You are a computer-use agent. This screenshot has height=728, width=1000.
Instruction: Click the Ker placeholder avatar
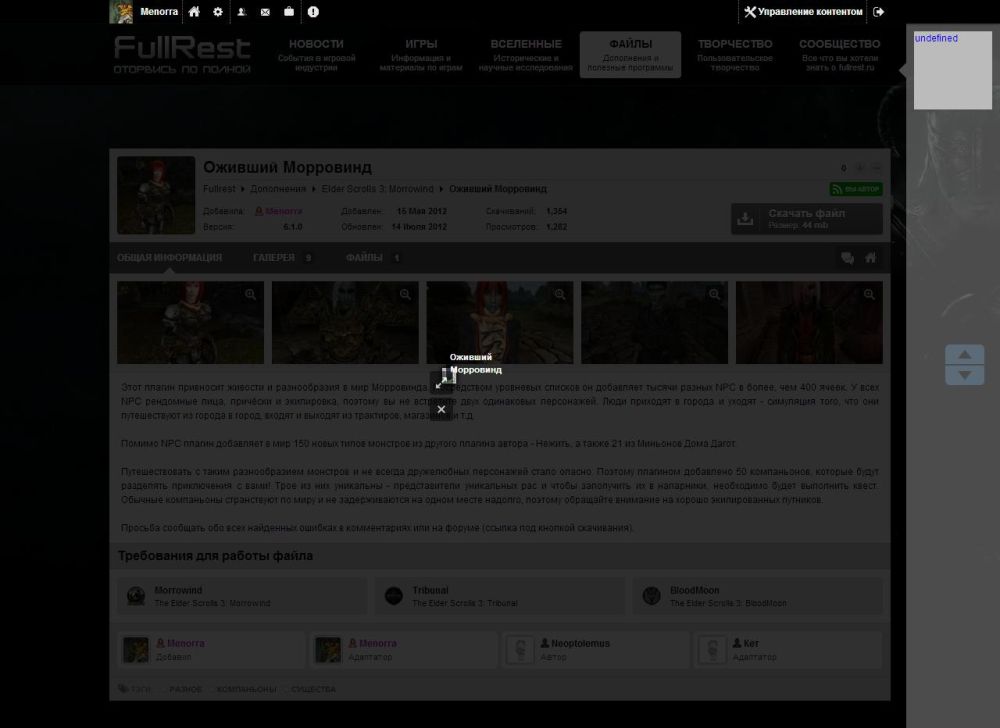coord(712,650)
